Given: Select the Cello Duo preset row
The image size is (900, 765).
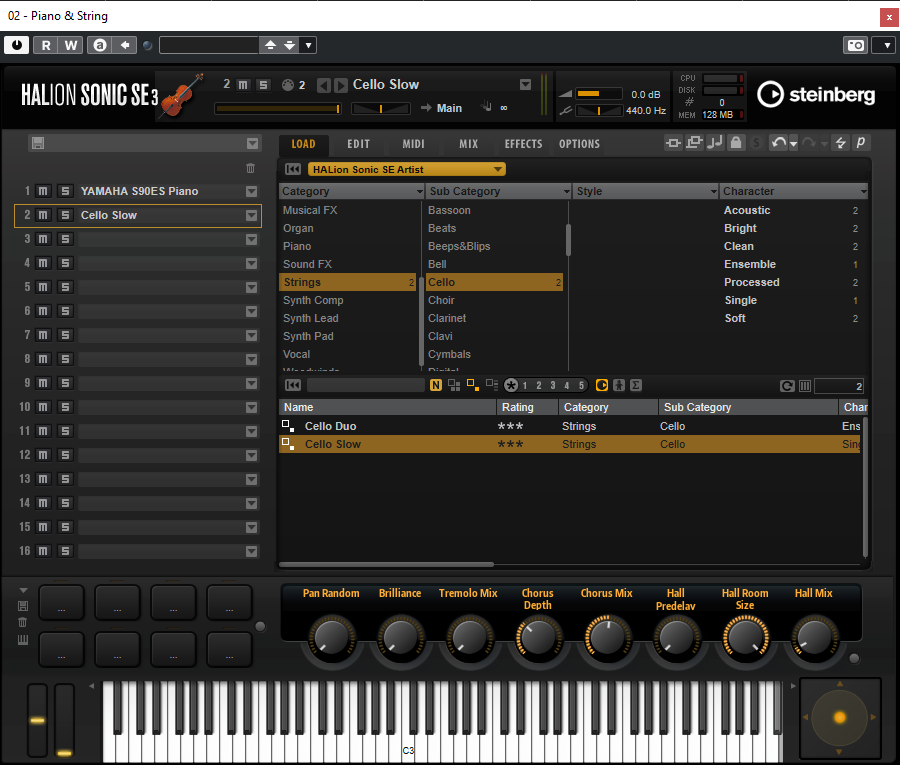Looking at the screenshot, I should click(x=569, y=426).
